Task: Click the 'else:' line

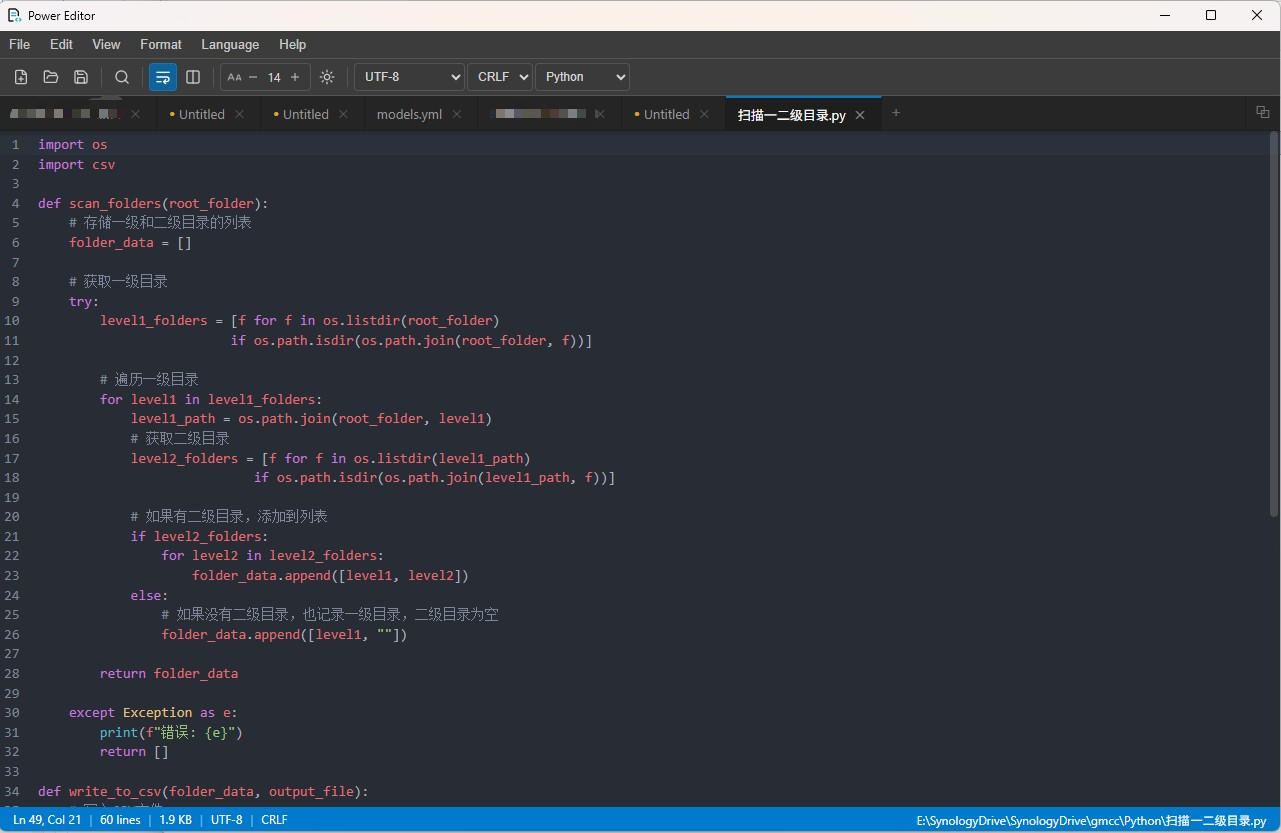Action: pos(149,595)
